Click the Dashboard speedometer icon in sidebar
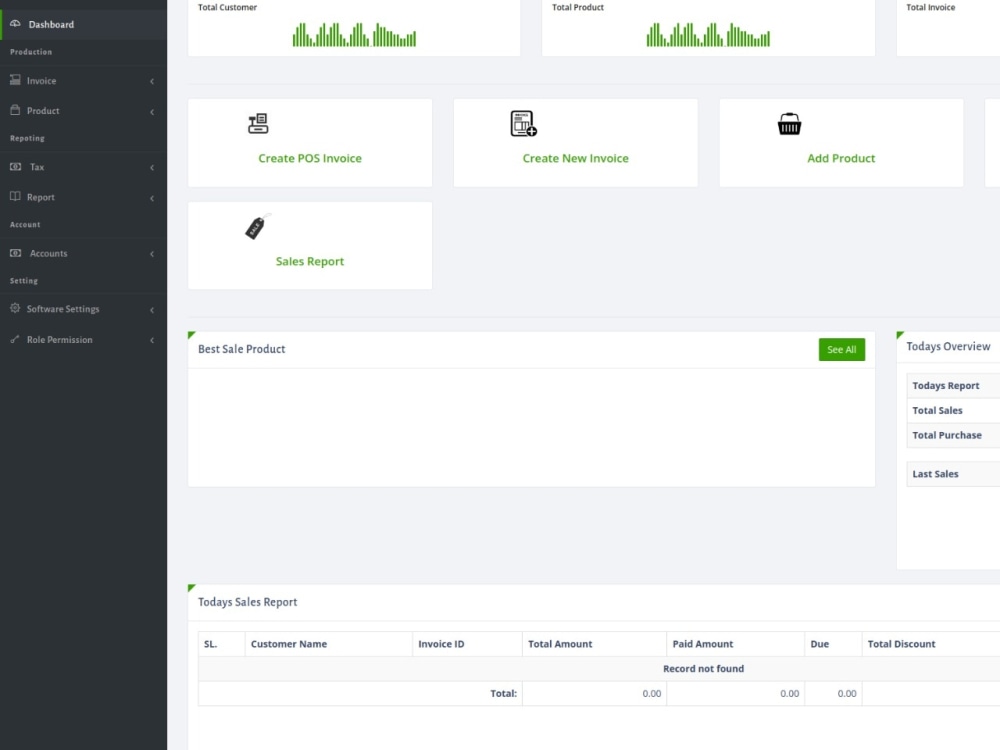 click(15, 24)
